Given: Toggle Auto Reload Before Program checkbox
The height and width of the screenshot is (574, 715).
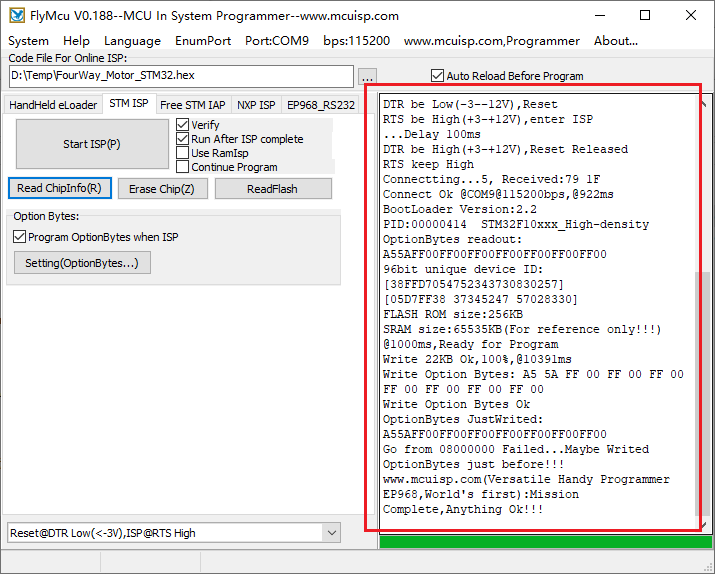Looking at the screenshot, I should click(437, 76).
